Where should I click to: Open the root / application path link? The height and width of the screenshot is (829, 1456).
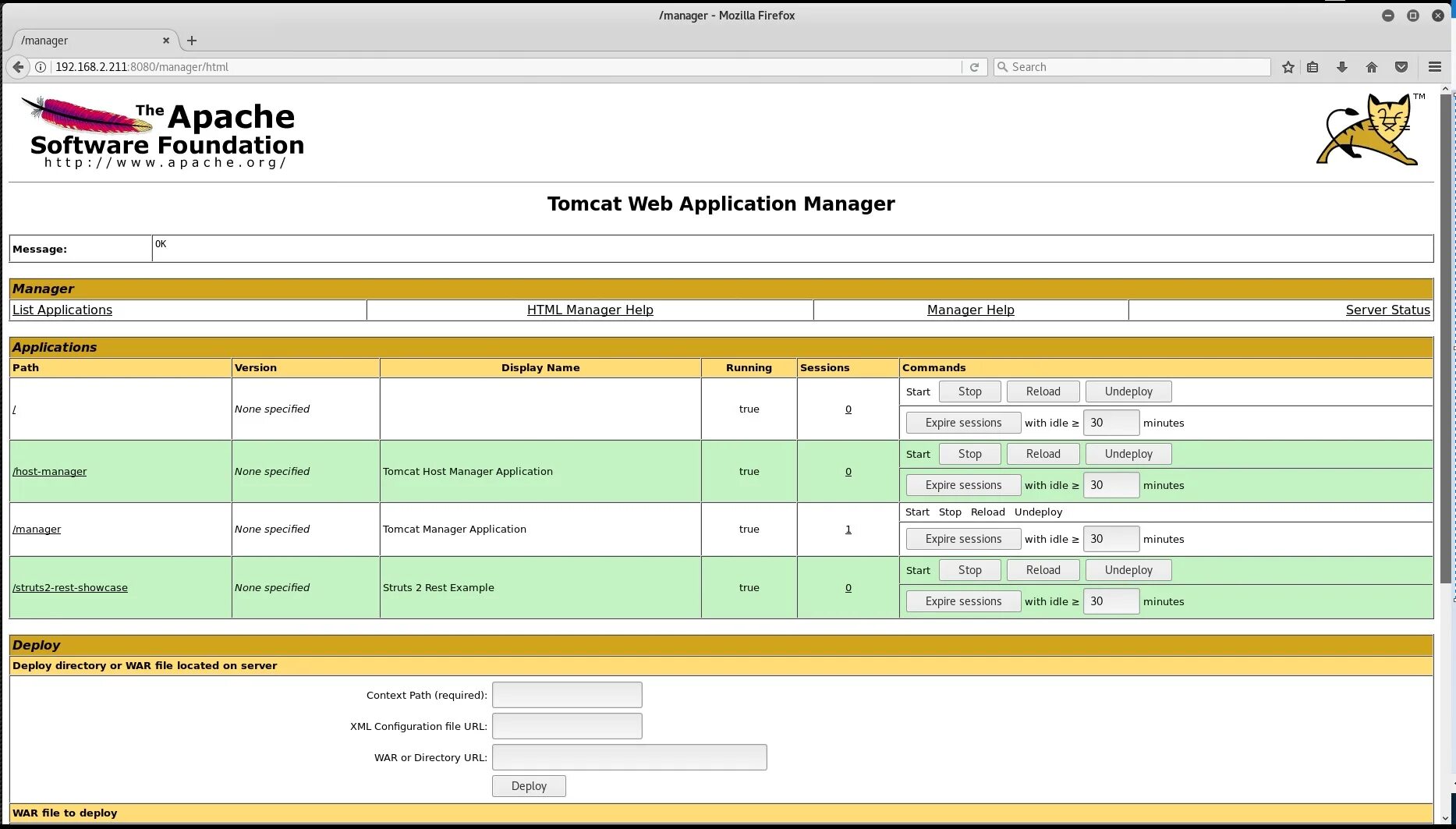(14, 409)
